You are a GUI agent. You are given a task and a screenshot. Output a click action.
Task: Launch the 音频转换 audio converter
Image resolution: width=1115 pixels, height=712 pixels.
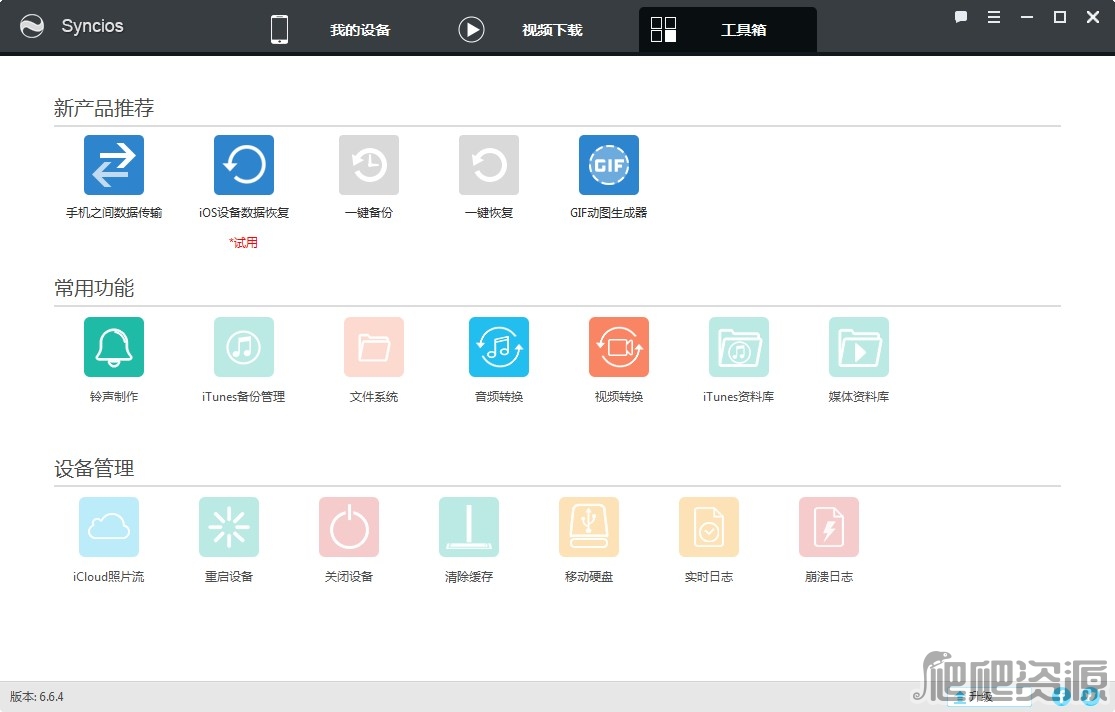pyautogui.click(x=499, y=347)
